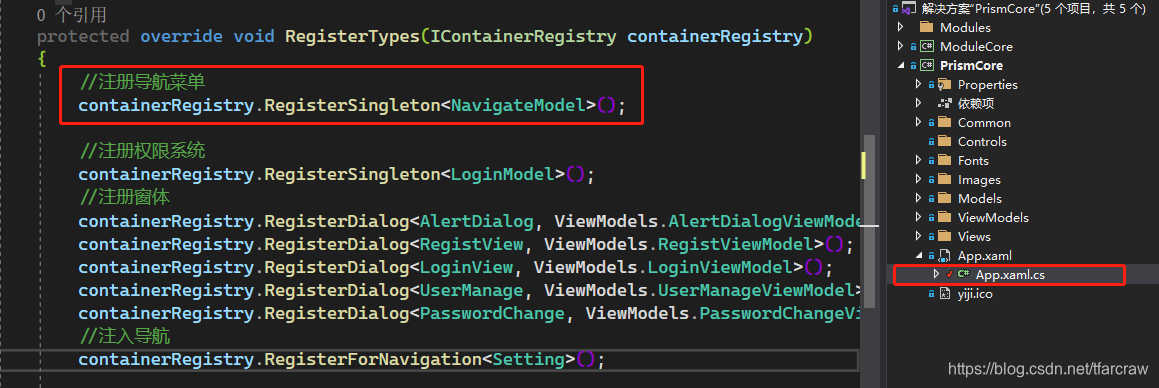Viewport: 1159px width, 388px height.
Task: Click the Models folder icon
Action: click(x=945, y=198)
